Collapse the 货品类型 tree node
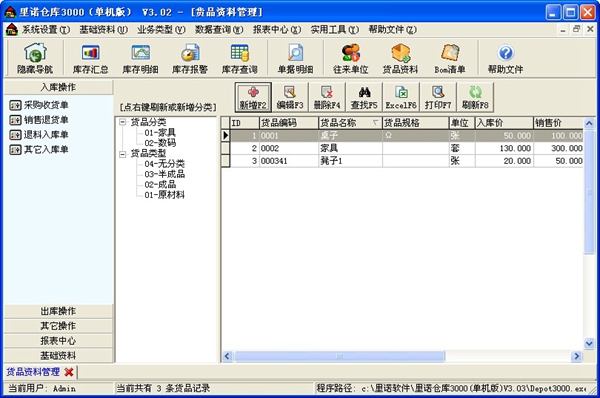This screenshot has width=600, height=398. [122, 154]
